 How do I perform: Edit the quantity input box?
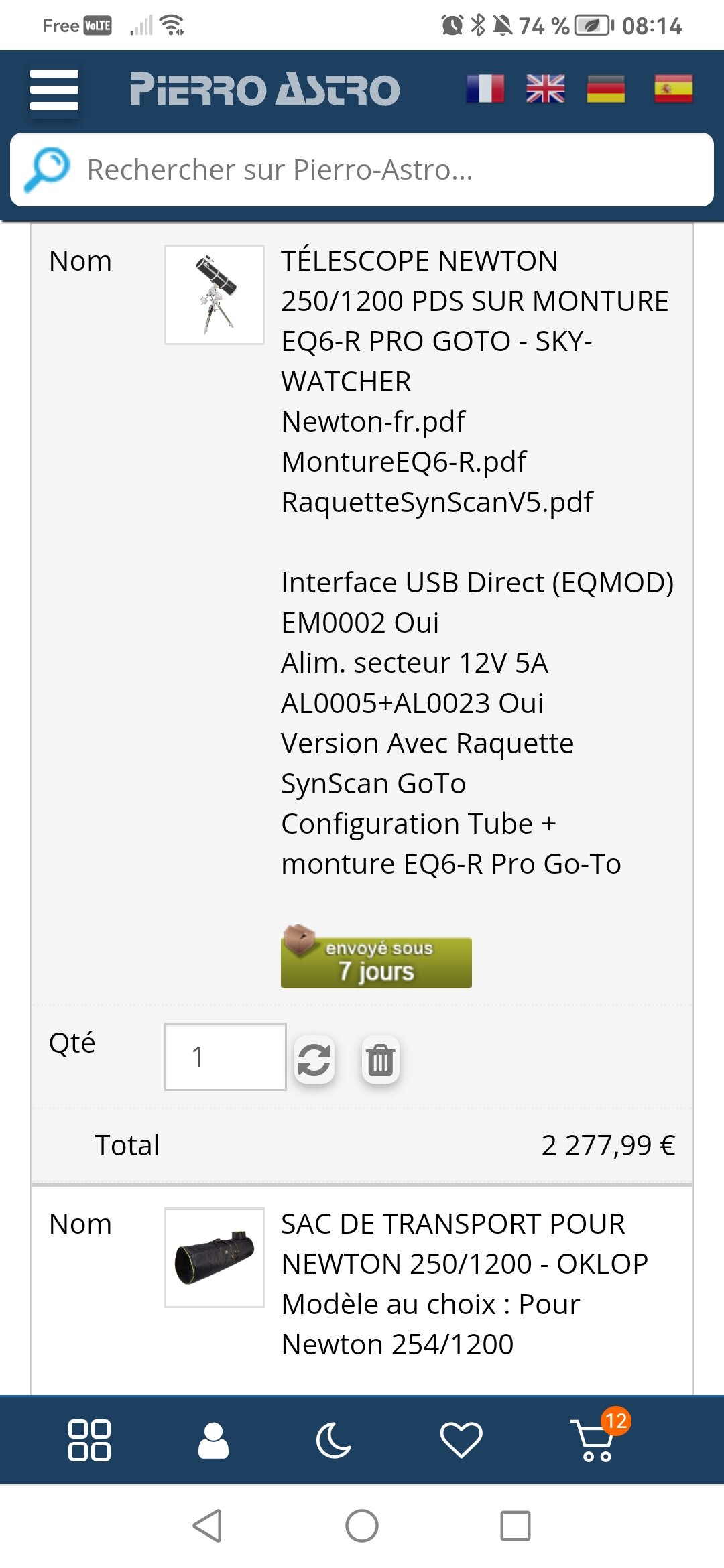pos(225,1057)
